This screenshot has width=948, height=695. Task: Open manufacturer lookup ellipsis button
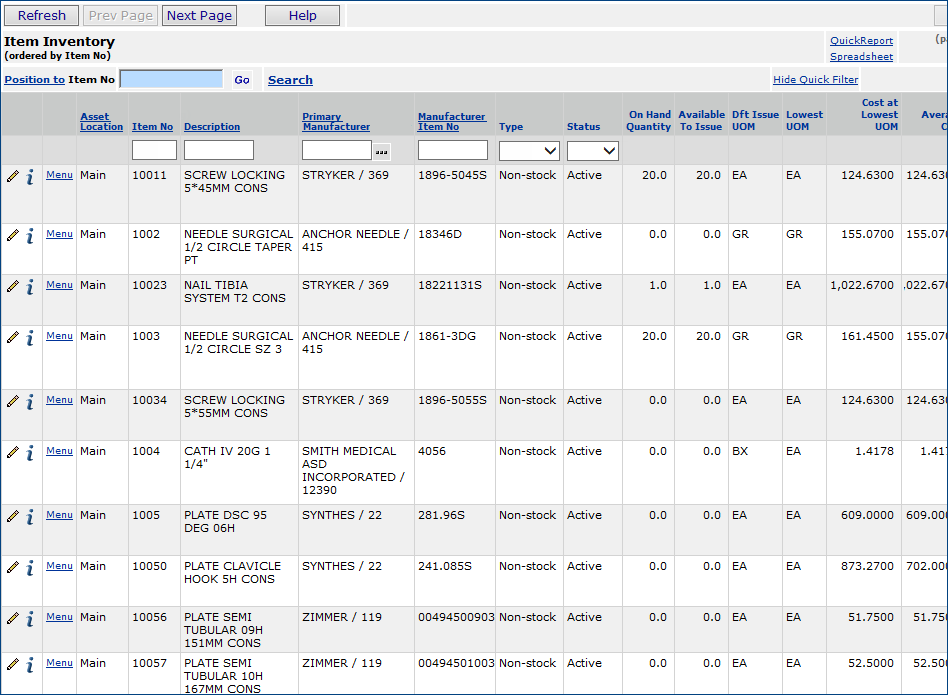pos(381,152)
